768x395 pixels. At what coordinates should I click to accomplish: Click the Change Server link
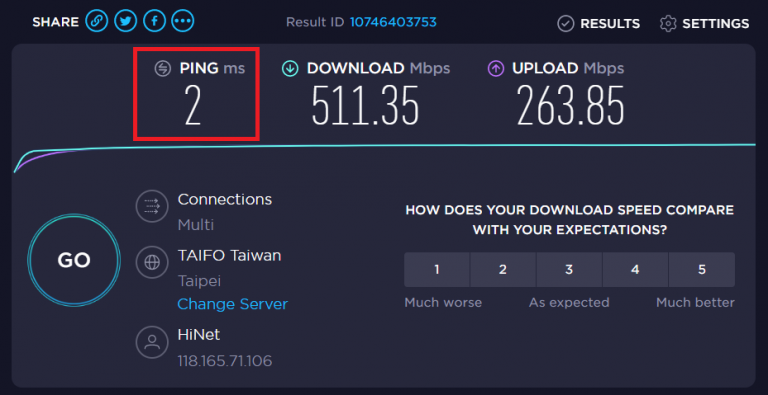click(233, 304)
